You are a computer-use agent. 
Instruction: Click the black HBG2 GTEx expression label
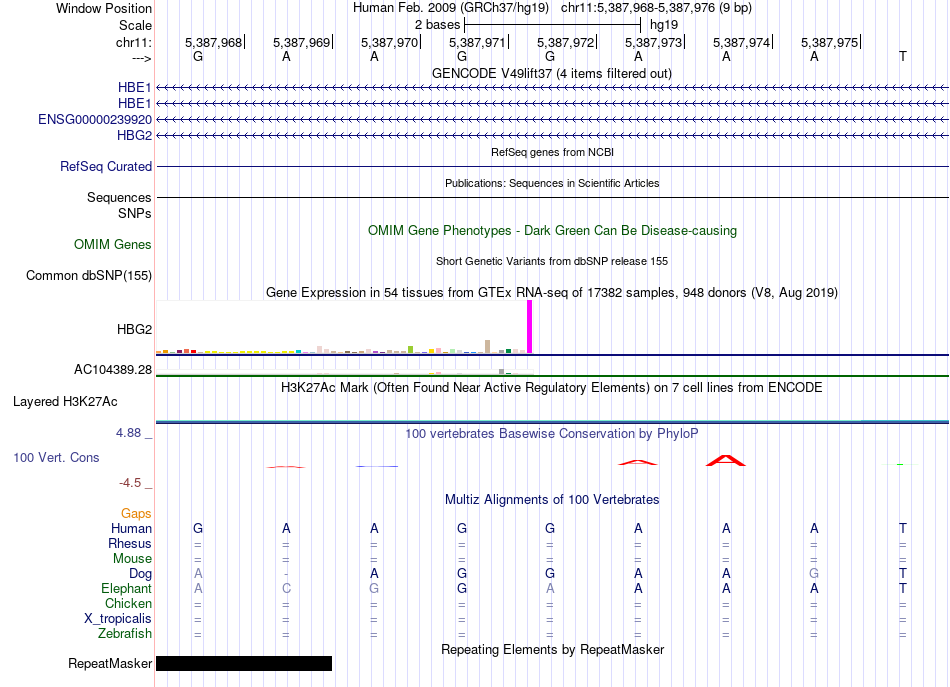tap(135, 329)
